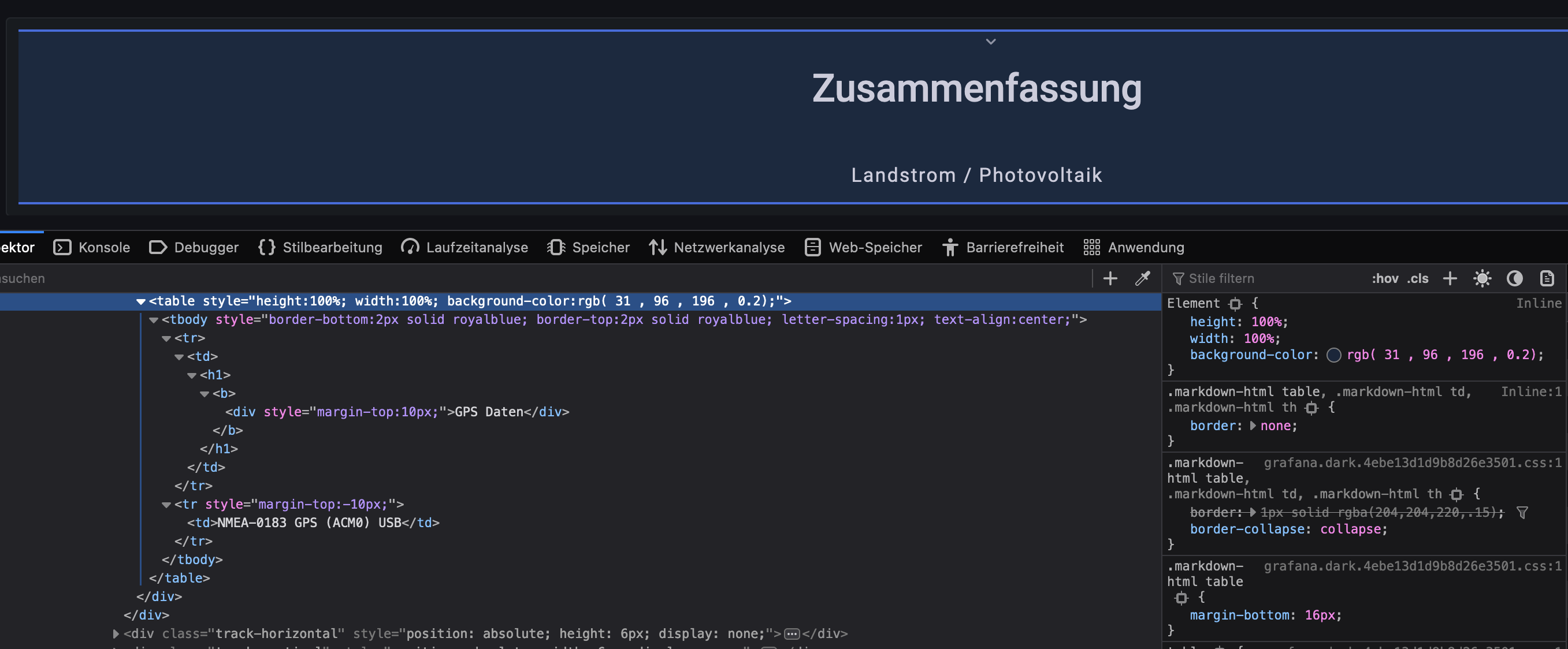This screenshot has width=1568, height=649.
Task: Click the border-collapse: collapse value
Action: tap(1350, 529)
